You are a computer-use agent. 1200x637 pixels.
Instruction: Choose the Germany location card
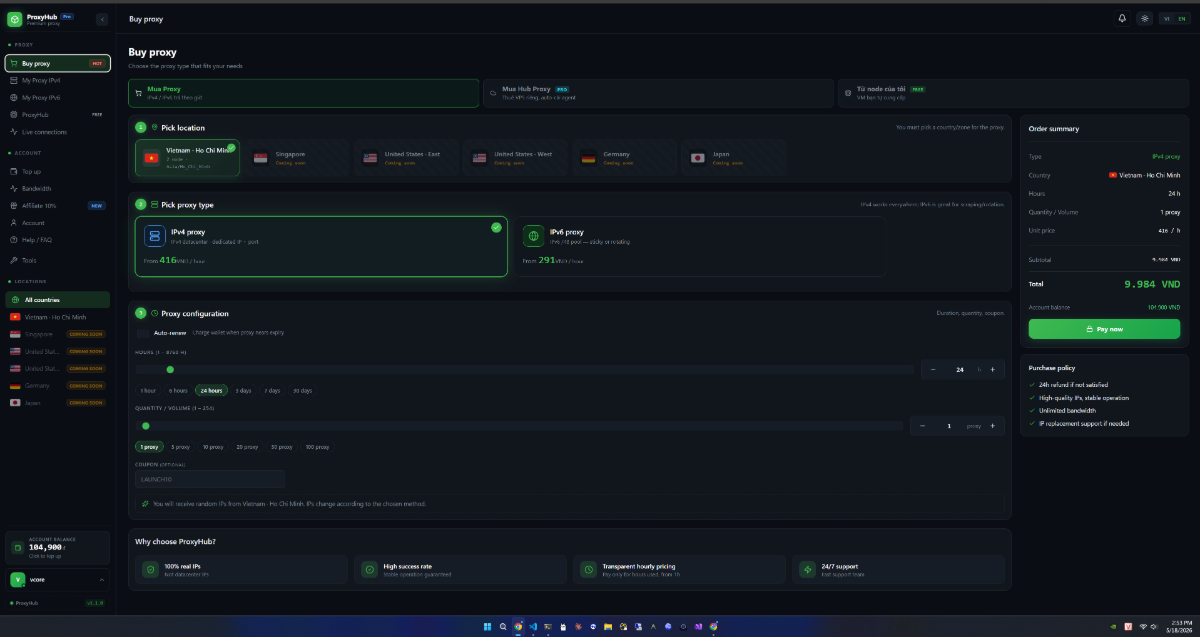[x=625, y=158]
